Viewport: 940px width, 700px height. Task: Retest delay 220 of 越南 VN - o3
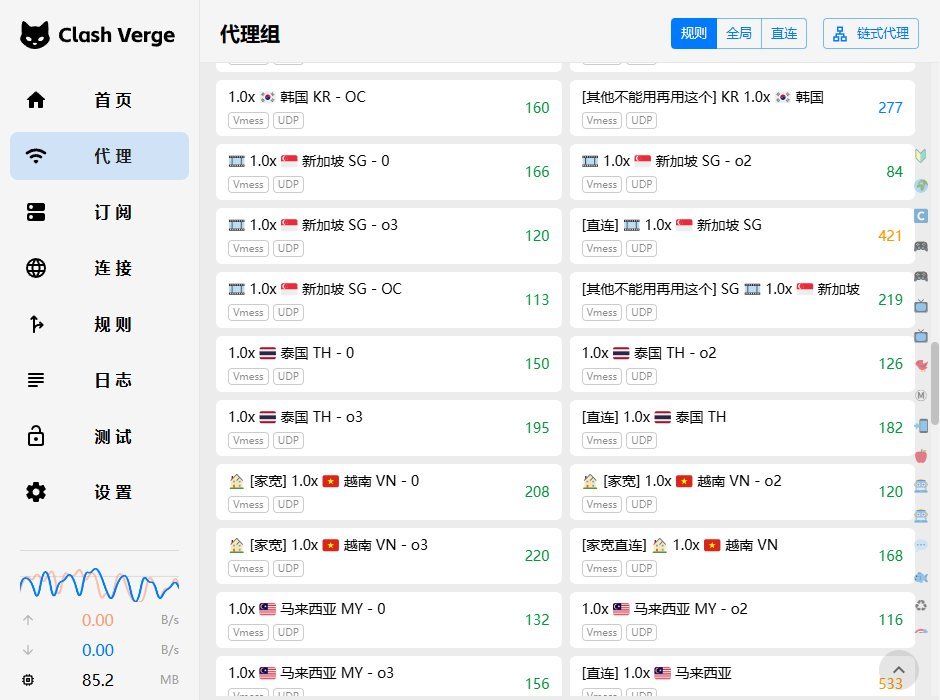(x=537, y=556)
